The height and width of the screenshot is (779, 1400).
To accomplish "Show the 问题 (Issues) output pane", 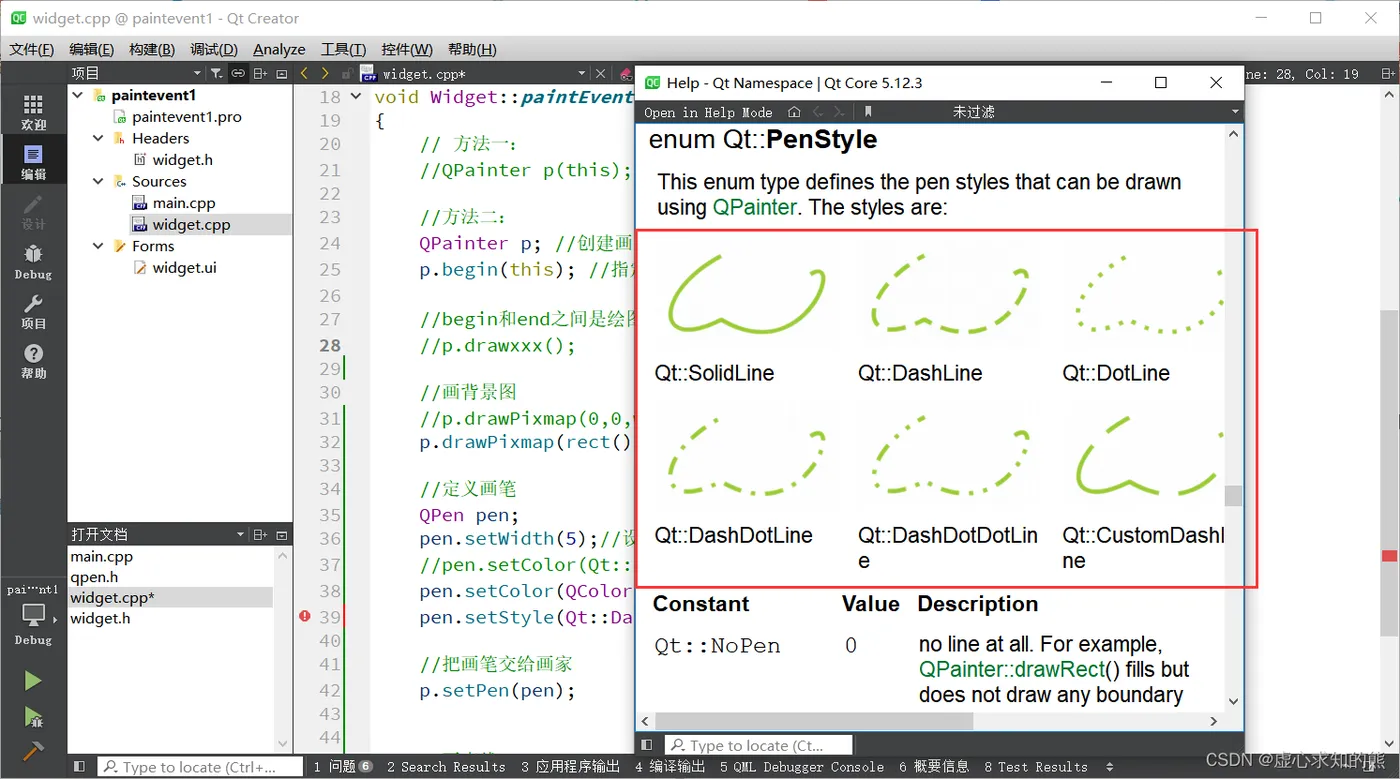I will pos(343,767).
